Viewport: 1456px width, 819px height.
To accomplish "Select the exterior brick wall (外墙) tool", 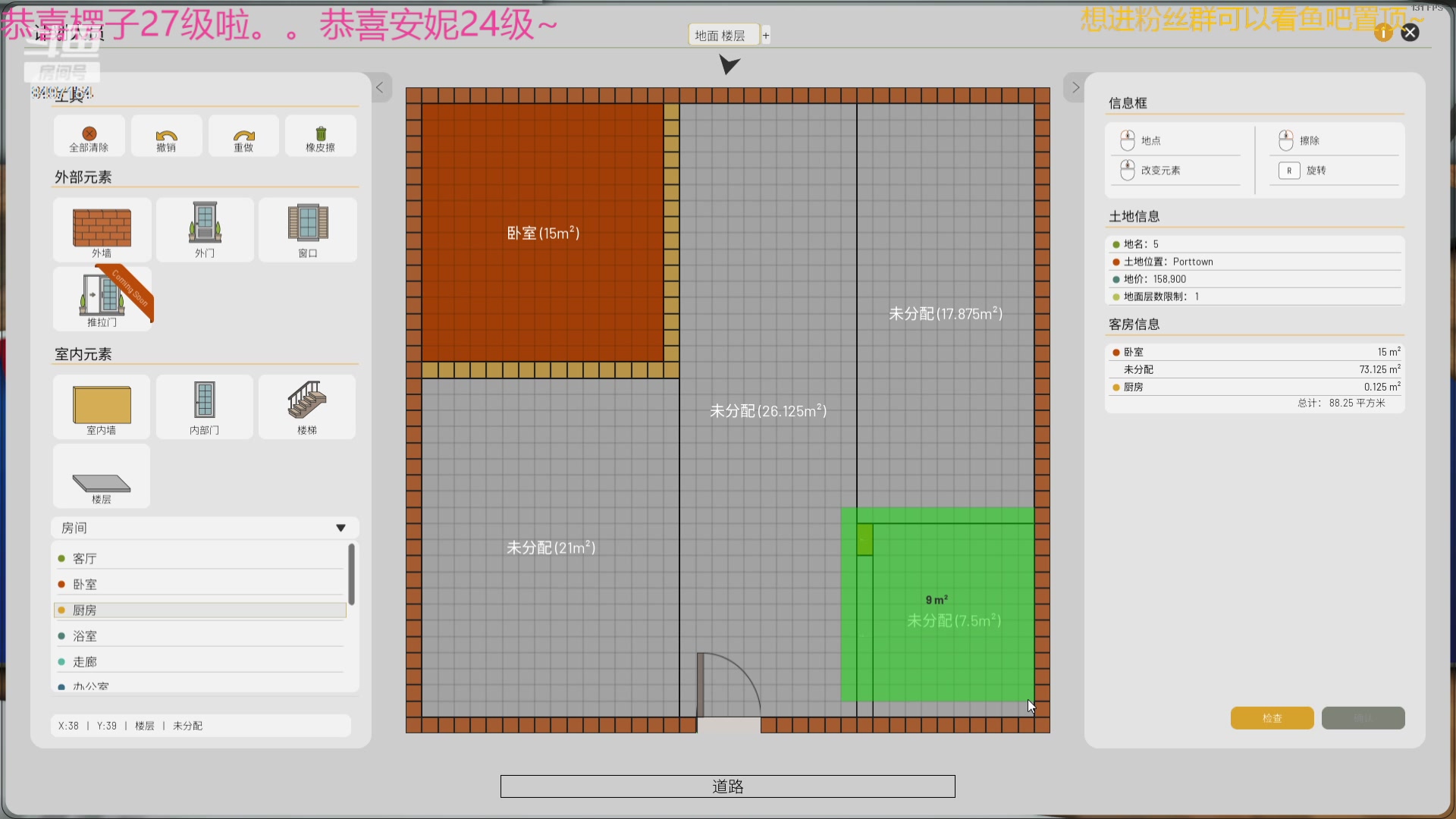I will click(x=102, y=227).
